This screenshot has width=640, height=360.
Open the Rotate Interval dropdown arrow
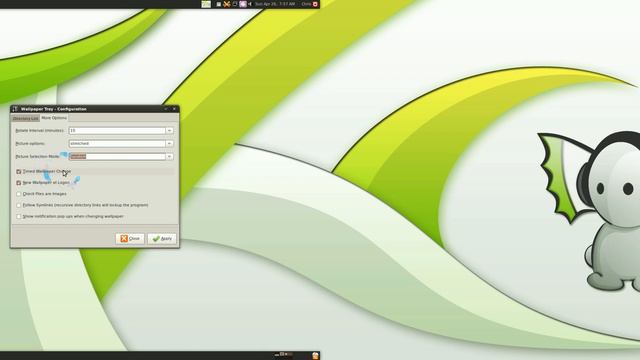[169, 131]
